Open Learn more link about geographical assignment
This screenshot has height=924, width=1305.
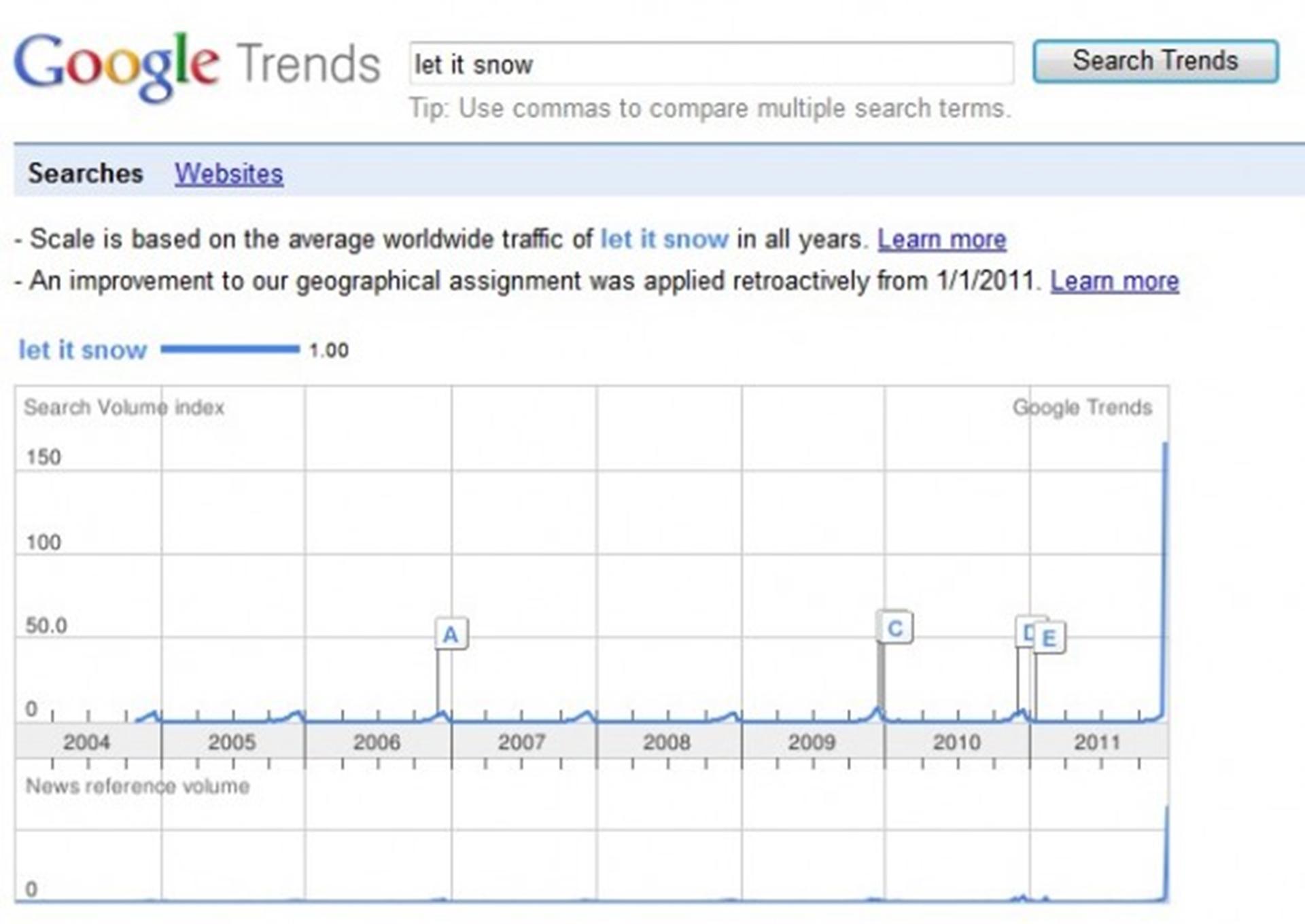pos(1115,281)
